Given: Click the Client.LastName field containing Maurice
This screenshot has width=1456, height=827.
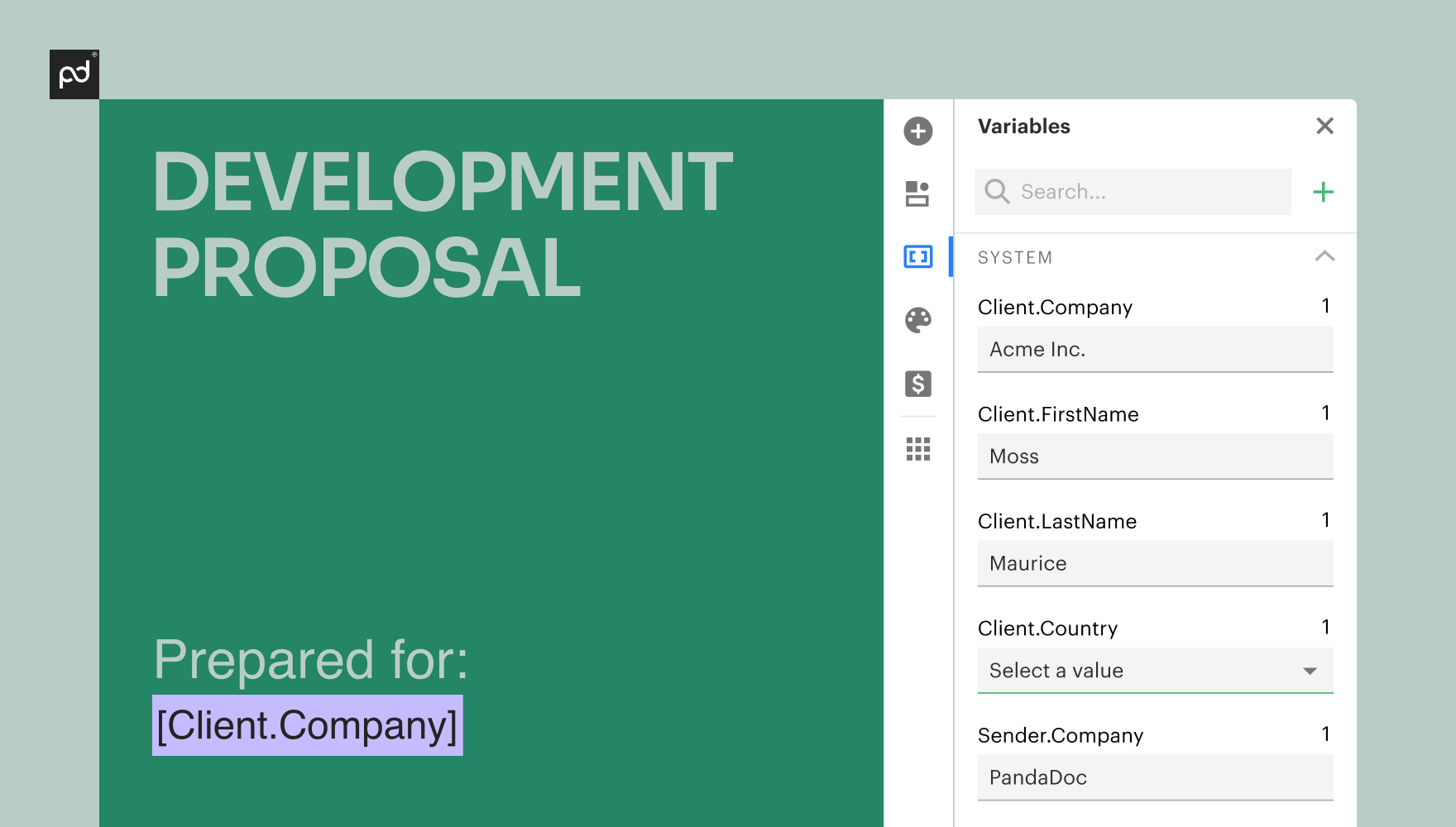Looking at the screenshot, I should (x=1155, y=564).
